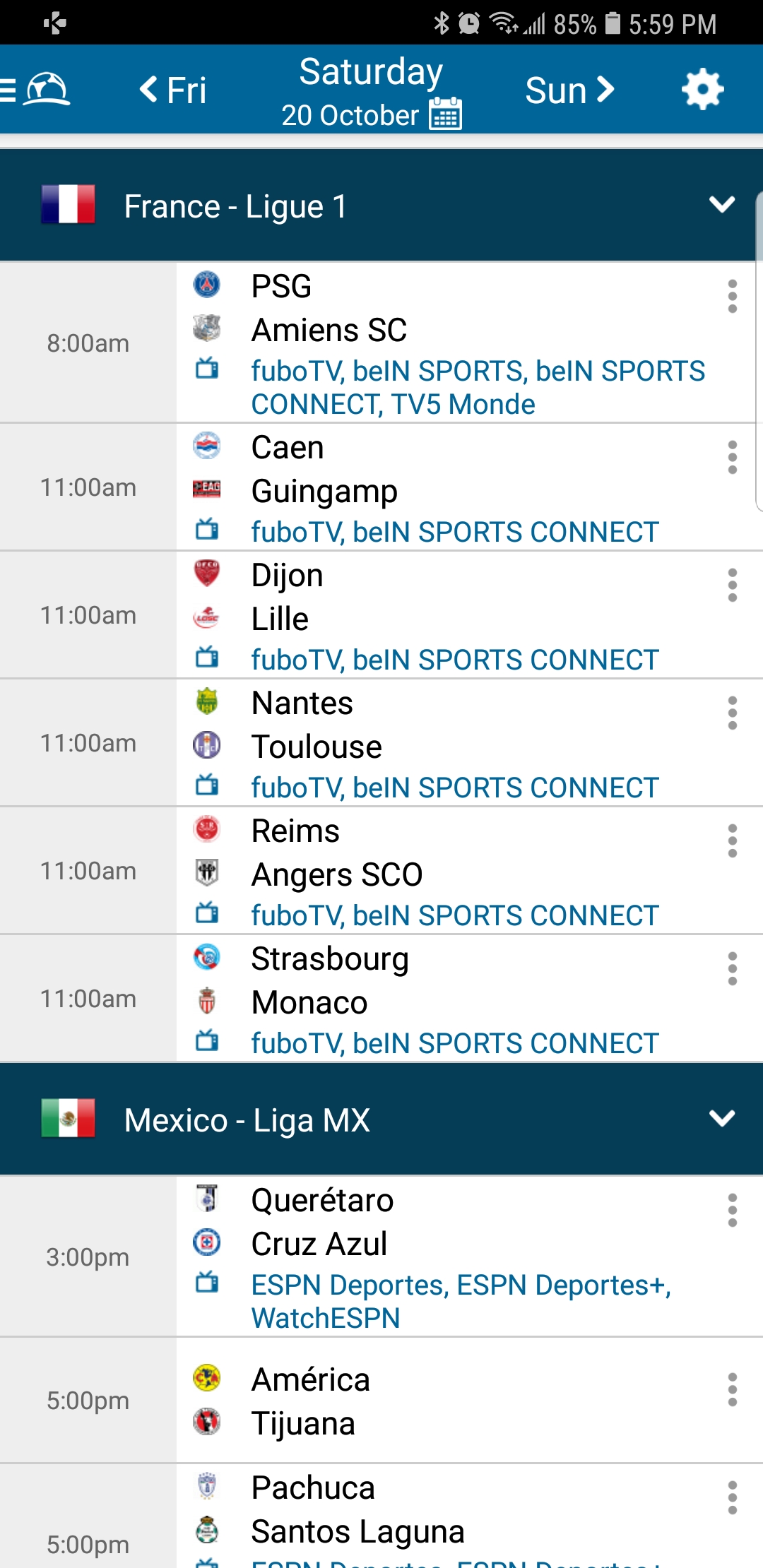Go to previous day Fri

172,90
